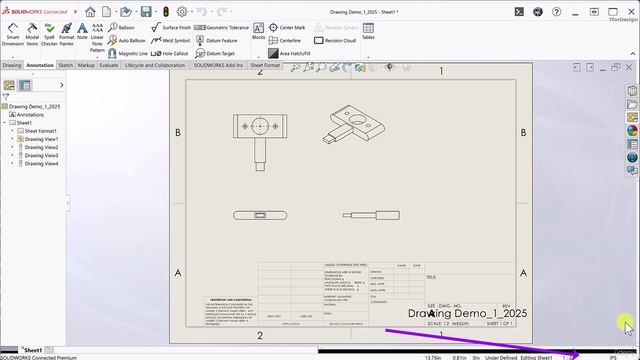This screenshot has height=360, width=640.
Task: Switch to the Sketch ribbon tab
Action: [x=65, y=65]
